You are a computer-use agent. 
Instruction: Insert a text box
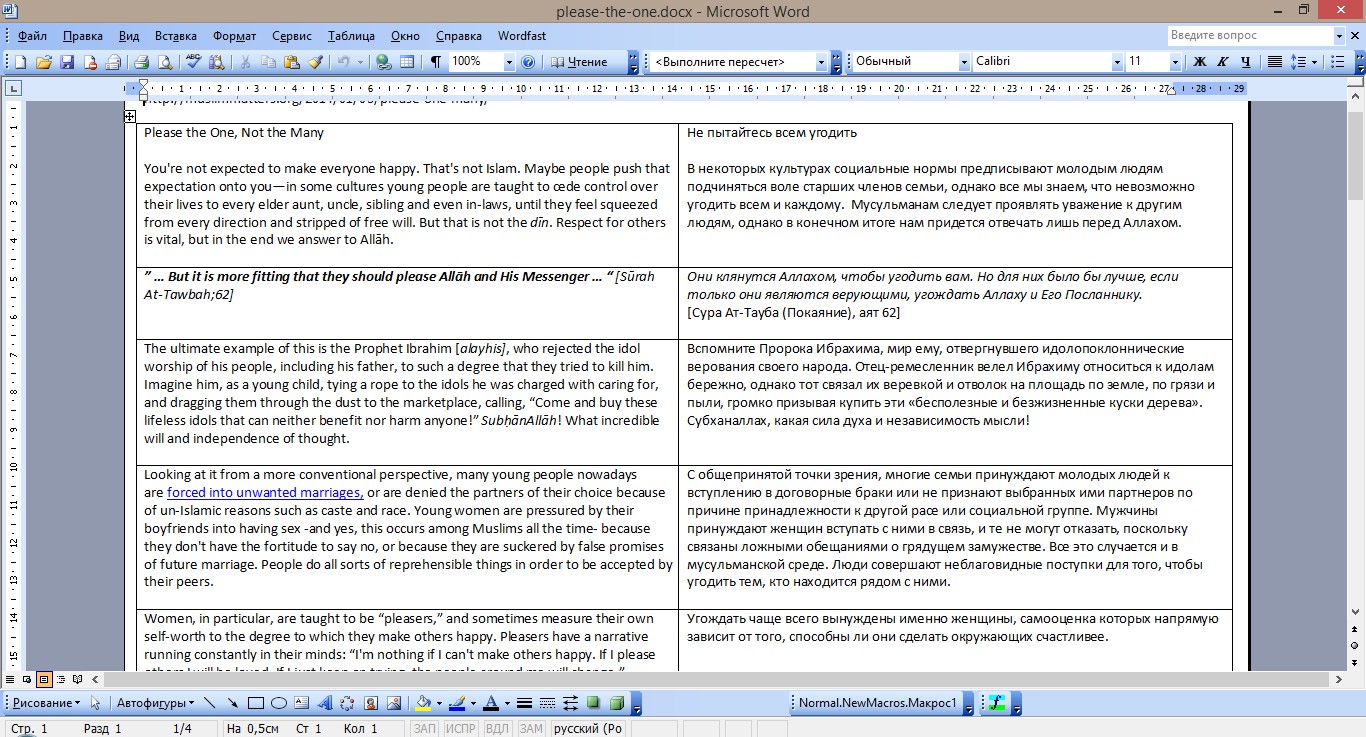[302, 703]
